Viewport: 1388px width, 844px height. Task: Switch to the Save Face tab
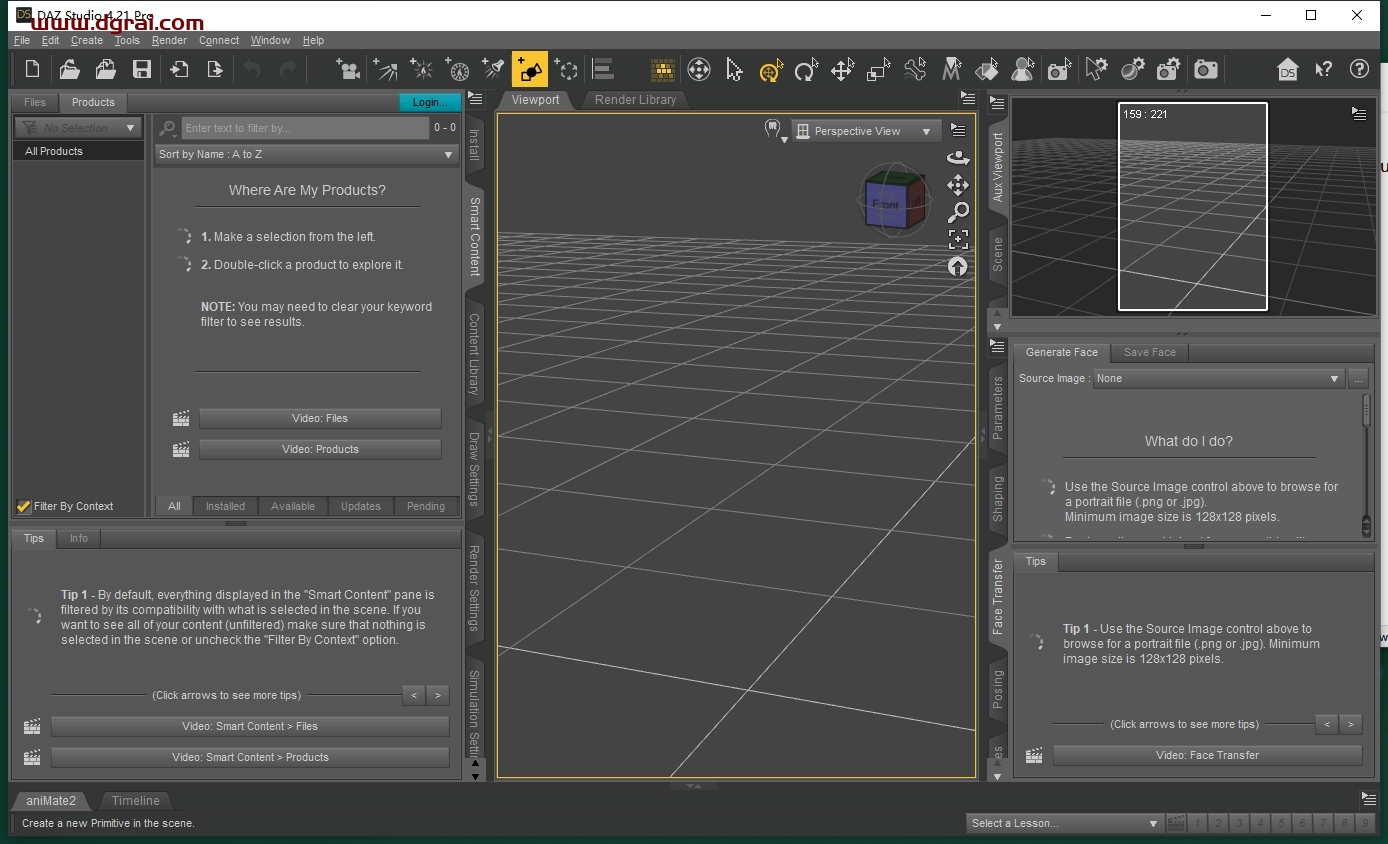(x=1149, y=352)
